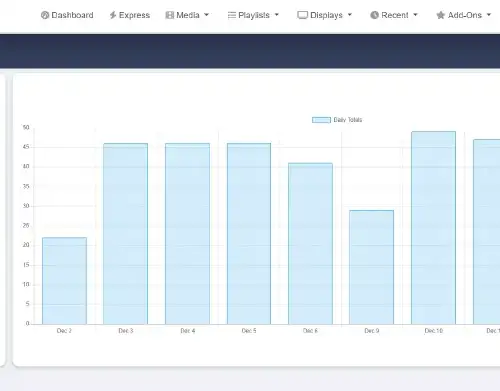The height and width of the screenshot is (391, 500).
Task: Click the Daily Totals legend label
Action: 348,120
